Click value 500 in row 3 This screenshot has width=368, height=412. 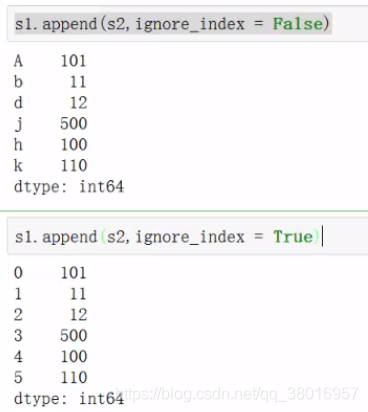coord(74,335)
